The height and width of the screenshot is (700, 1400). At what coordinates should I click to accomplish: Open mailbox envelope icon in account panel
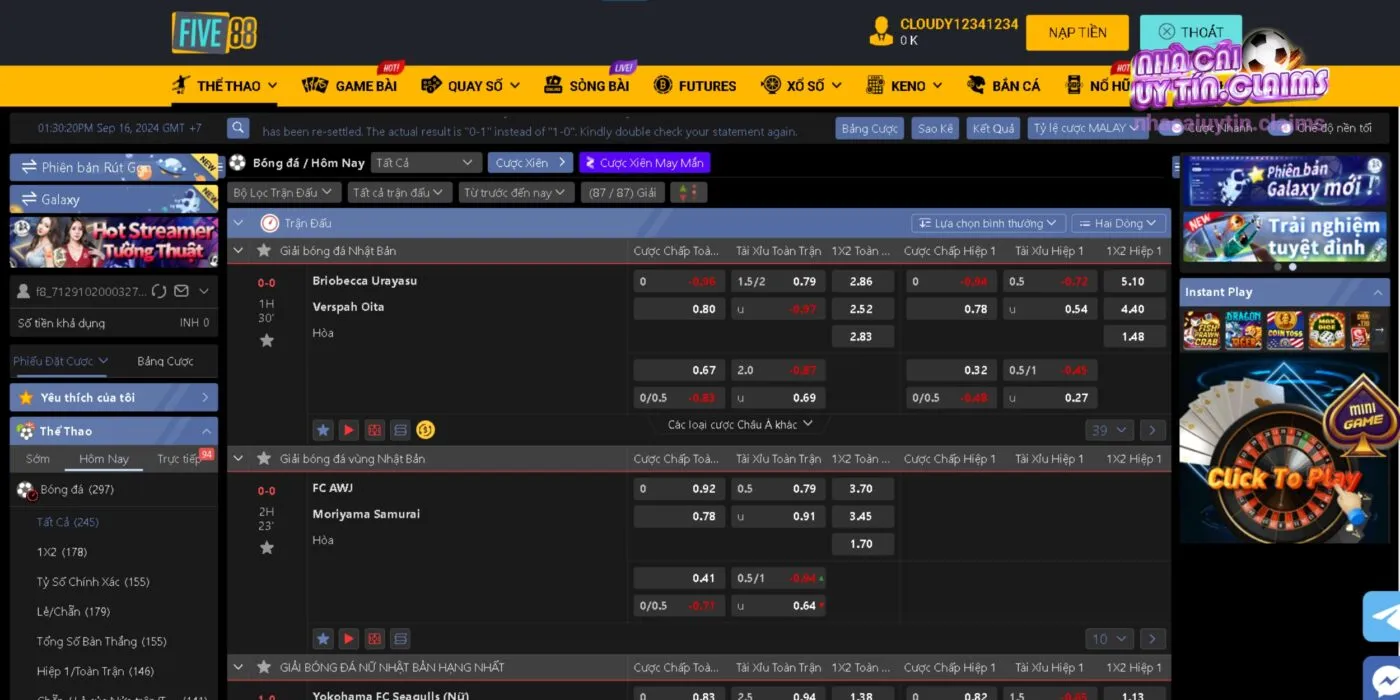181,291
